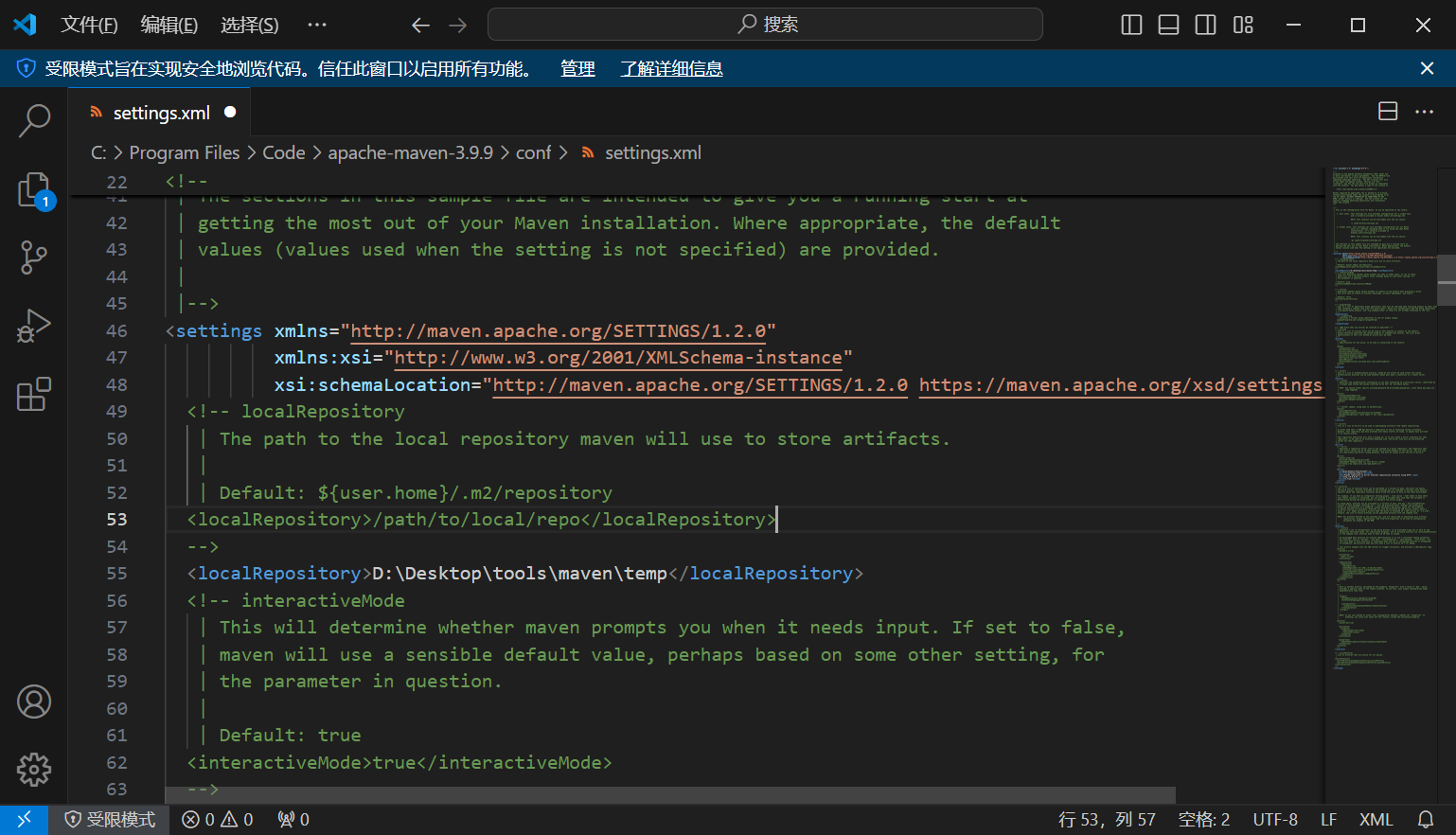The width and height of the screenshot is (1456, 835).
Task: Open the Explorer files icon
Action: (34, 189)
